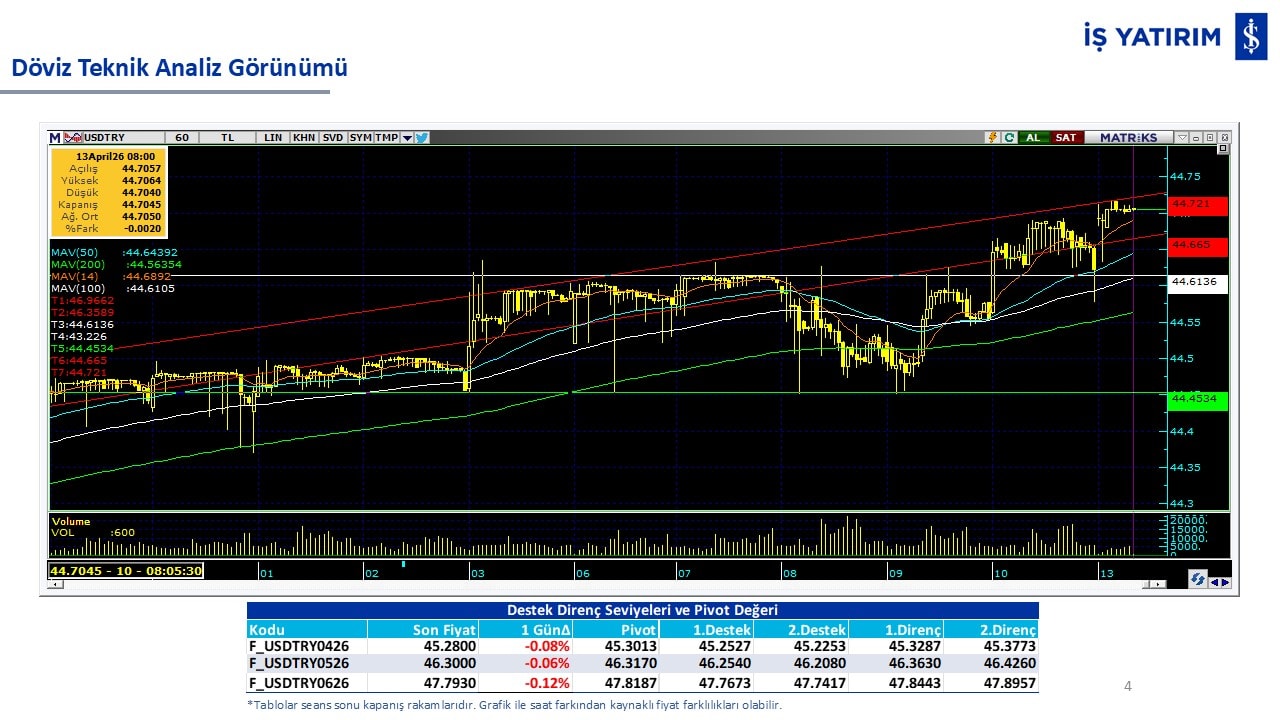The height and width of the screenshot is (720, 1280).
Task: Select the SYM toolbar item
Action: coord(360,137)
